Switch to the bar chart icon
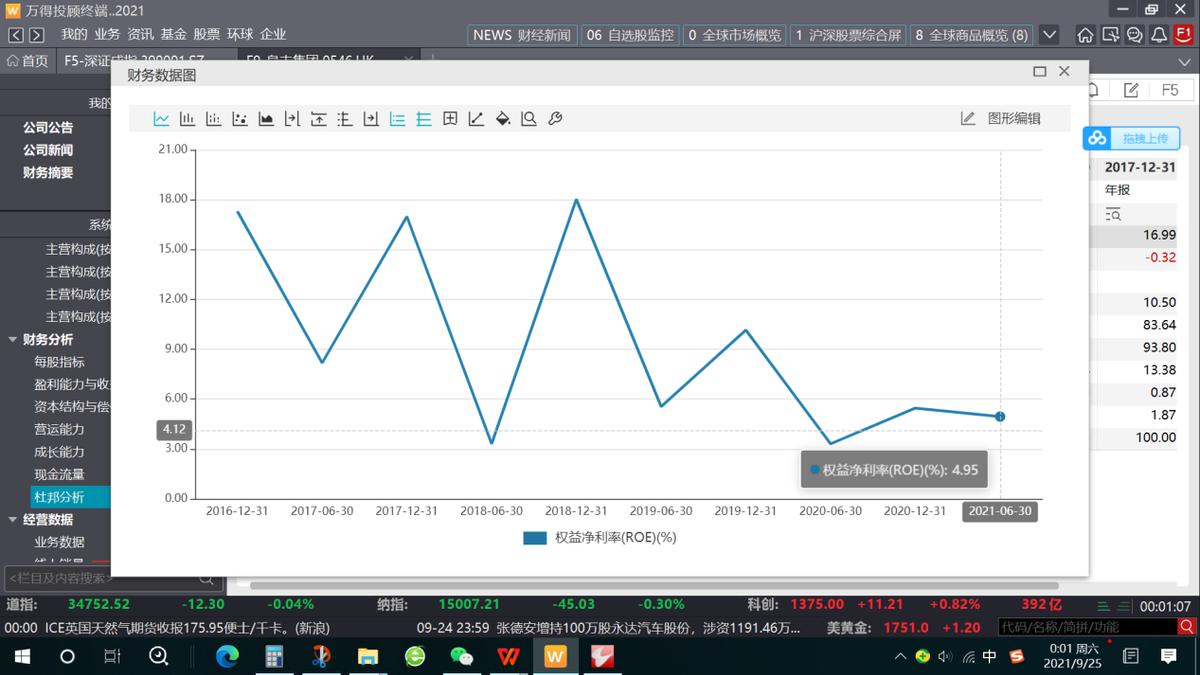 pyautogui.click(x=187, y=119)
